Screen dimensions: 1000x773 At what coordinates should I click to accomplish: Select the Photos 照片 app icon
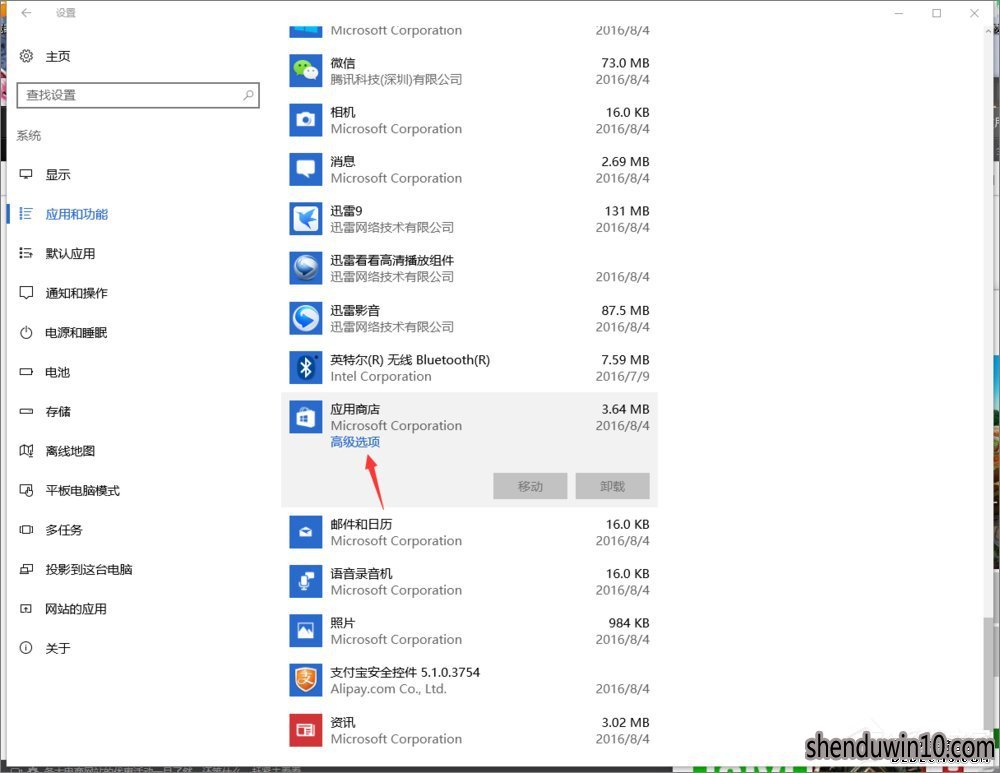tap(305, 630)
